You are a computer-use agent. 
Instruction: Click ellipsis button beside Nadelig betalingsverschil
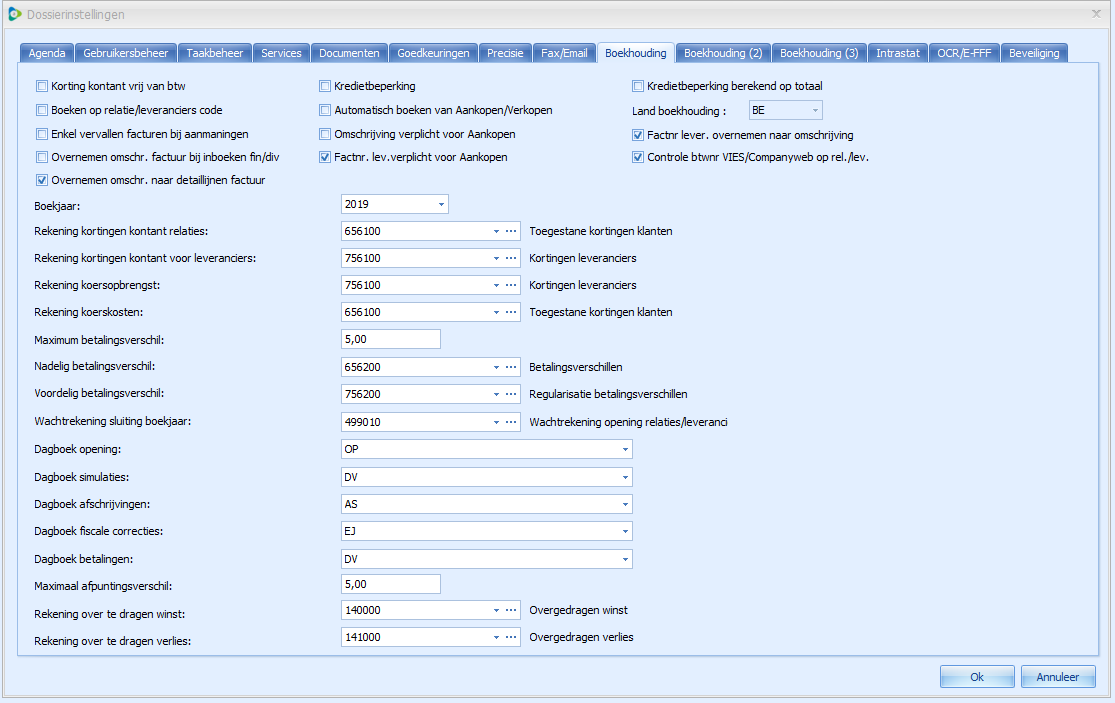point(510,367)
